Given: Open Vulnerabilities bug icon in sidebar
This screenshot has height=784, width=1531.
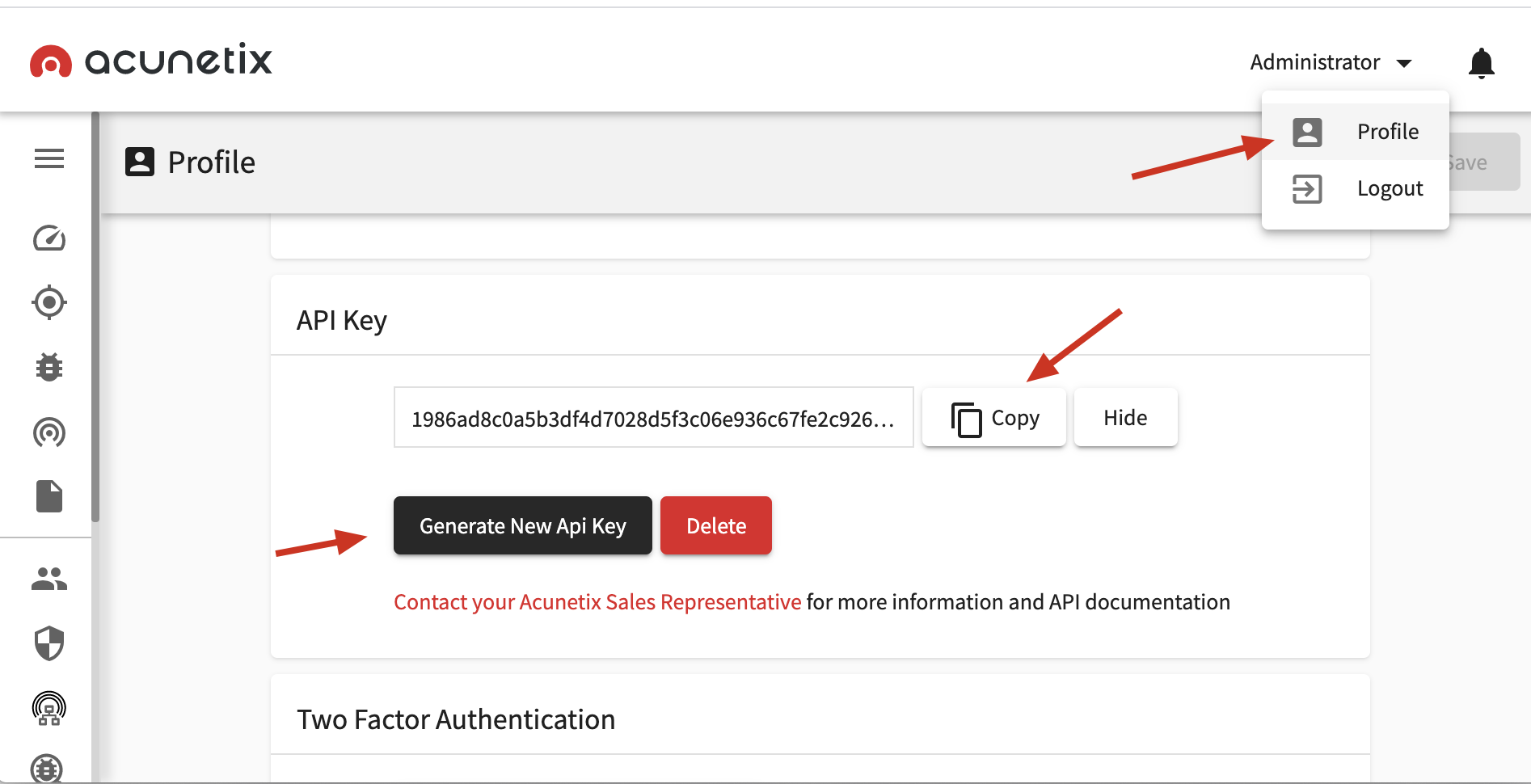Looking at the screenshot, I should tap(49, 367).
